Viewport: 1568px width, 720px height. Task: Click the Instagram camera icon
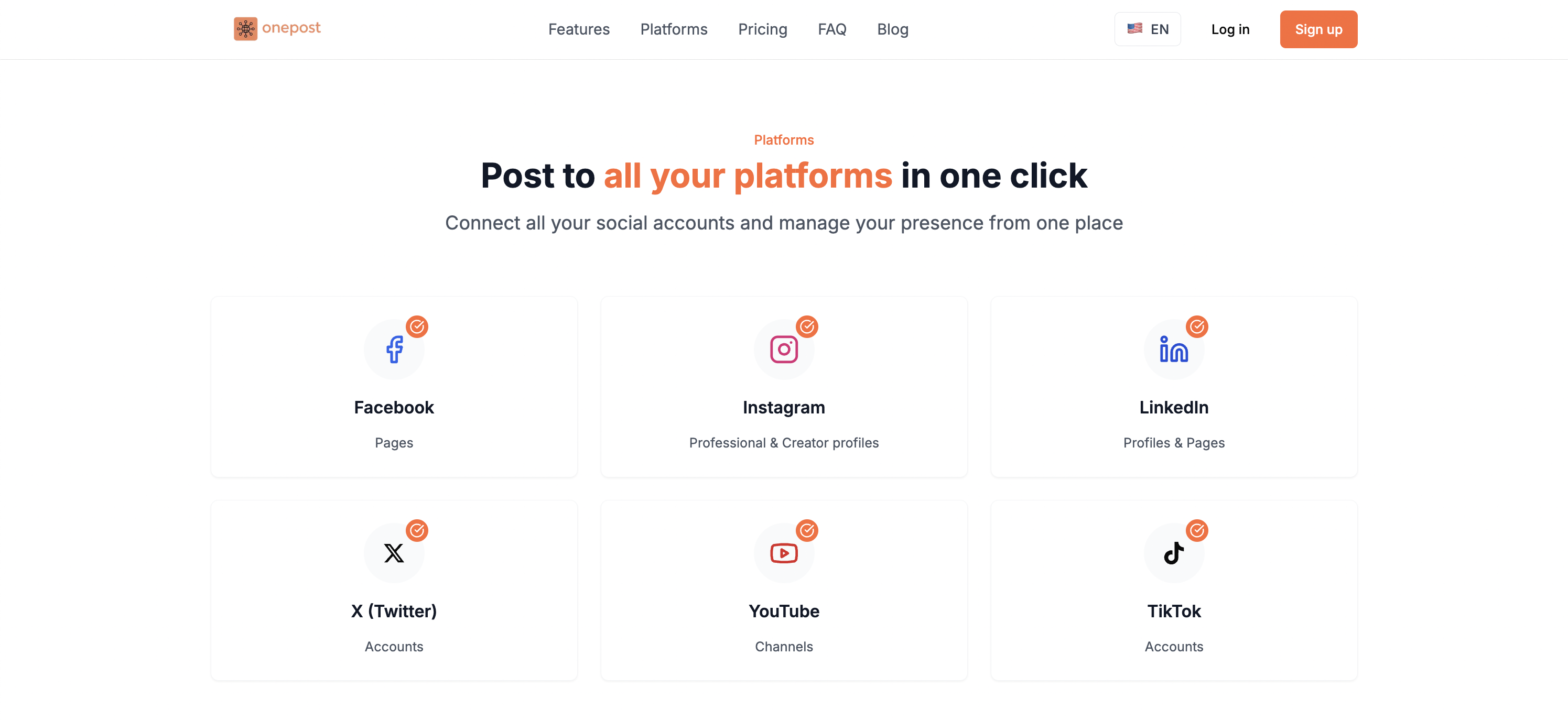(784, 348)
